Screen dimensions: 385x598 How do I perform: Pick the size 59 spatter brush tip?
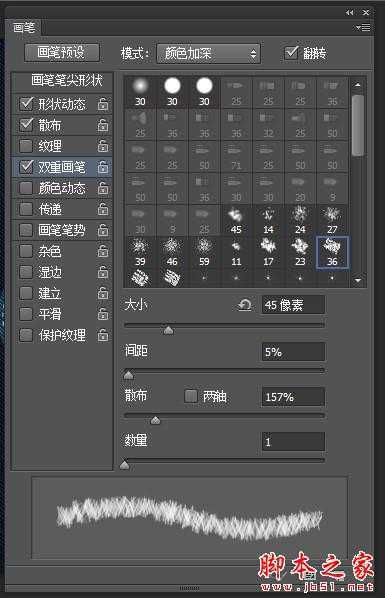click(x=204, y=252)
